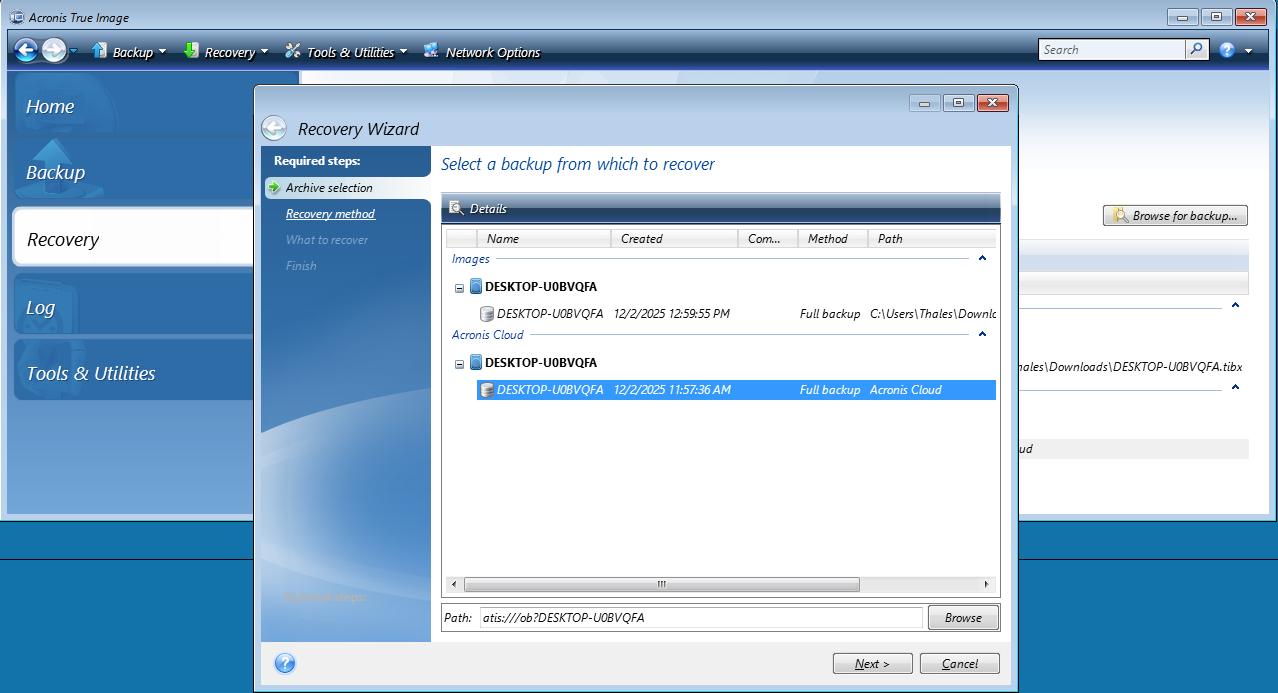1278x693 pixels.
Task: Click the Acronis Cloud backup disk icon
Action: [x=488, y=390]
